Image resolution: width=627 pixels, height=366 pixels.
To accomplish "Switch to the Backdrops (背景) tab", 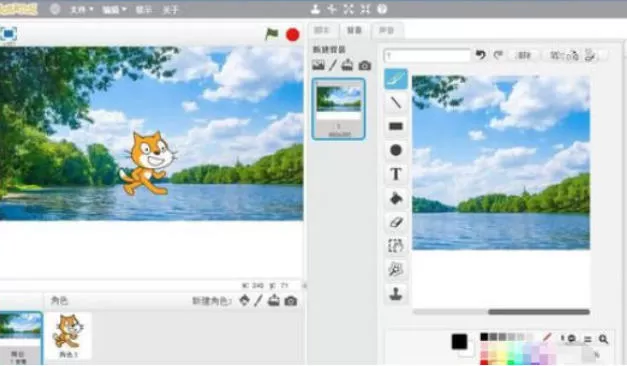I will coord(354,30).
